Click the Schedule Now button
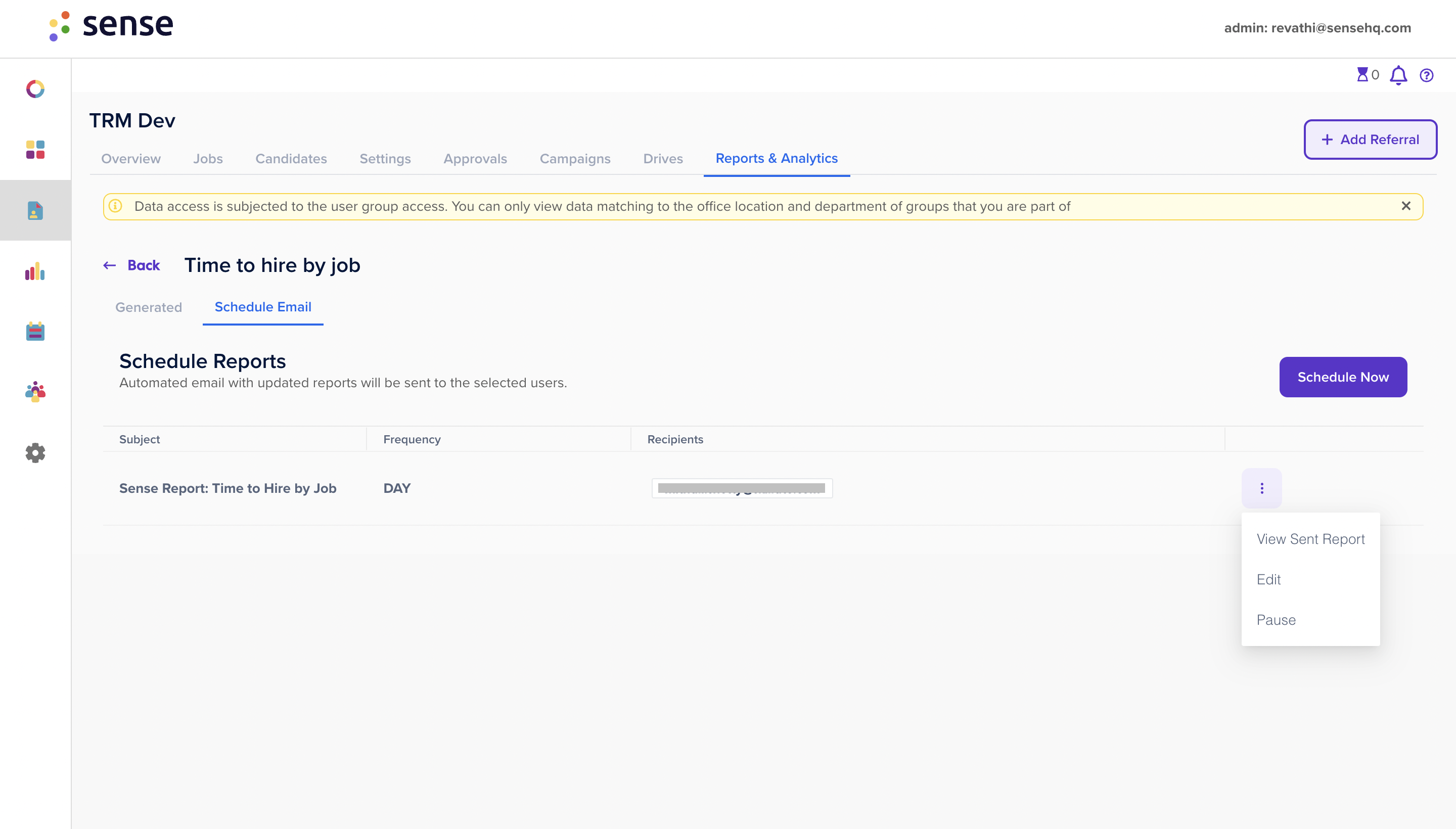 pyautogui.click(x=1343, y=377)
